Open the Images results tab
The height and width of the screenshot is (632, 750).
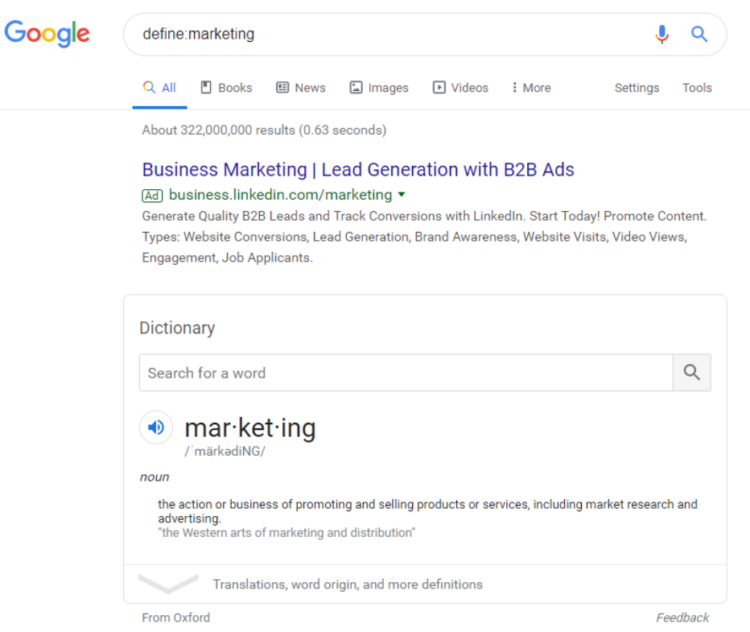point(379,88)
